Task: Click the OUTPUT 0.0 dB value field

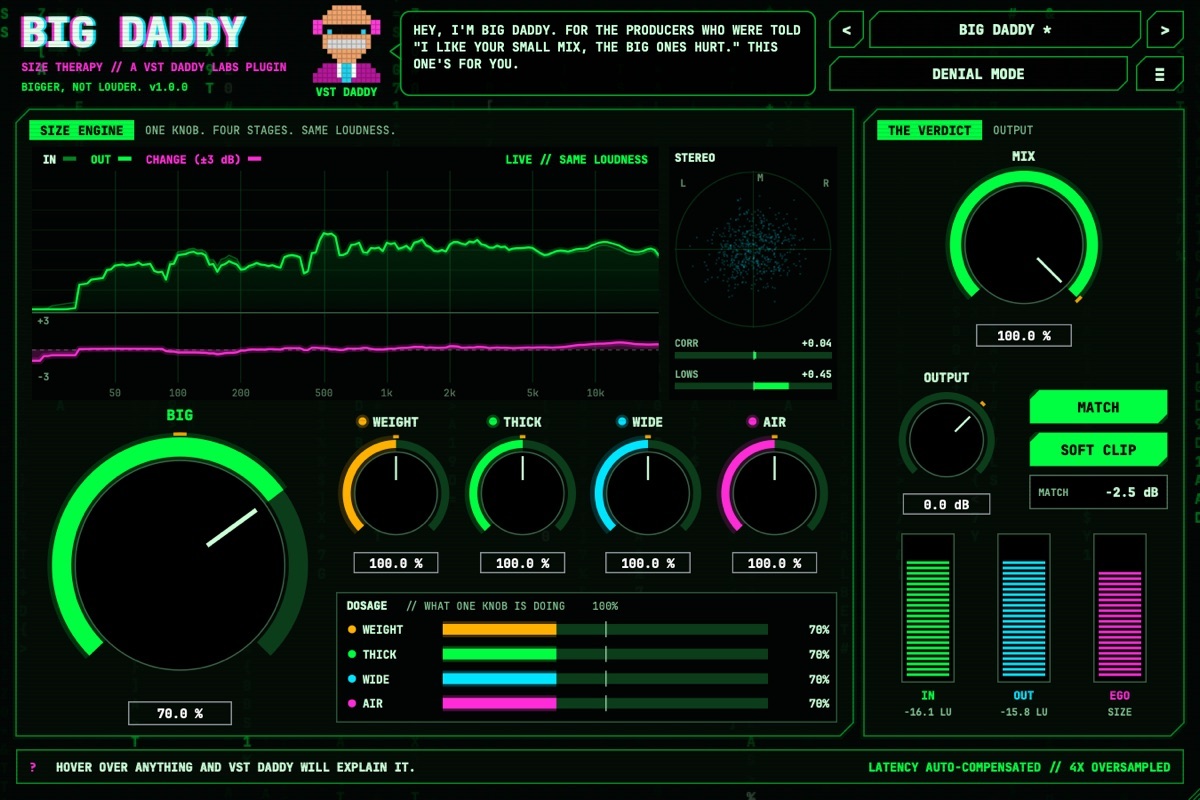Action: [x=946, y=504]
